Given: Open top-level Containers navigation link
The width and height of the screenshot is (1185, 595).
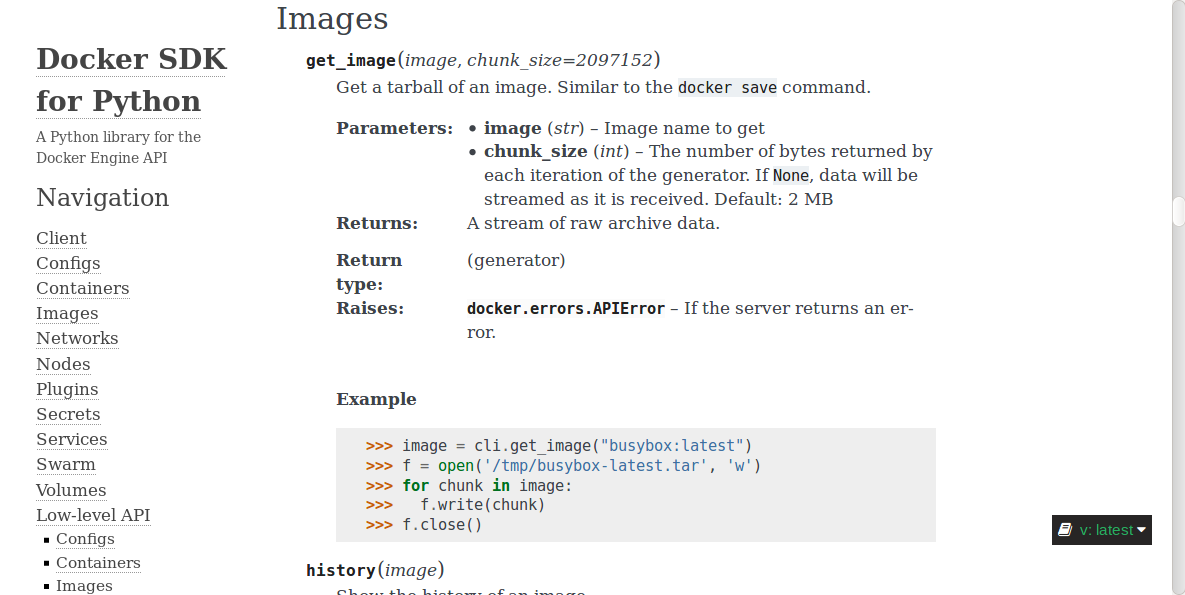Looking at the screenshot, I should pos(82,288).
